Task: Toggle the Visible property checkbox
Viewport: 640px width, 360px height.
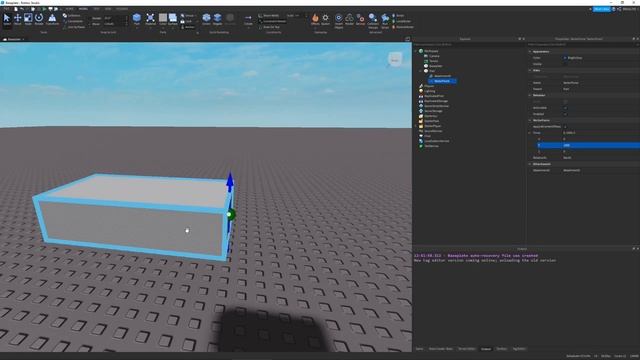Action: [565, 64]
